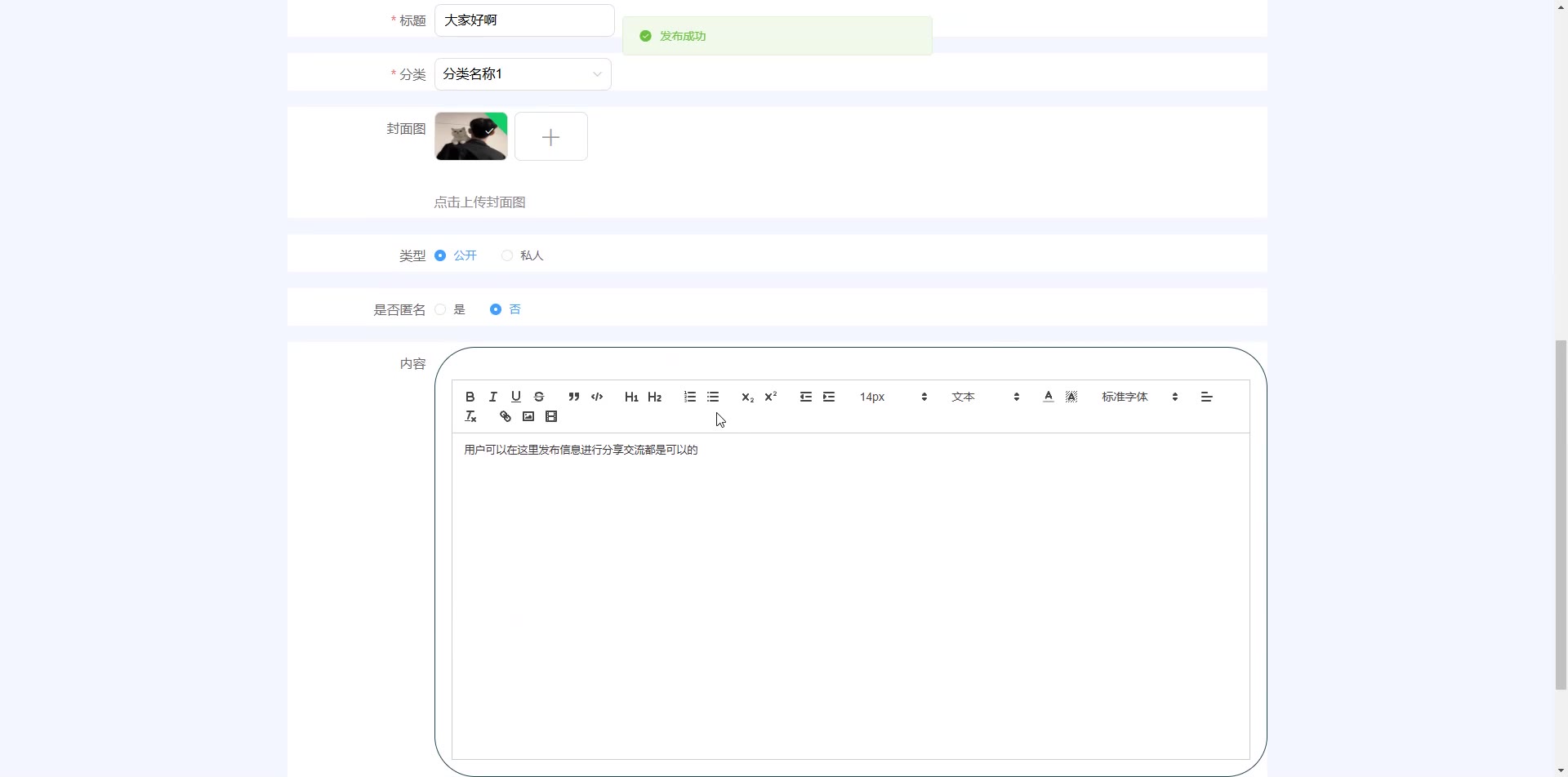Apply italic formatting in the editor
The height and width of the screenshot is (777, 1568).
pos(492,397)
